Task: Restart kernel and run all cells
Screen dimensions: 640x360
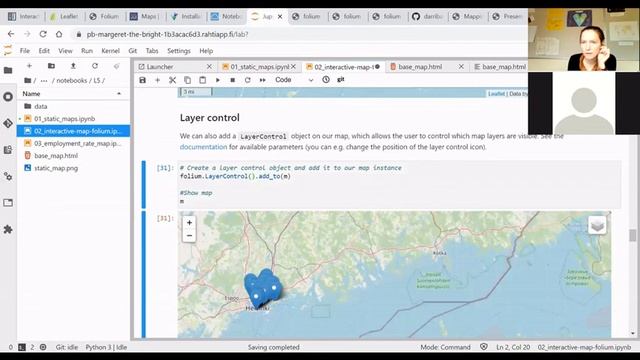Action: (262, 80)
